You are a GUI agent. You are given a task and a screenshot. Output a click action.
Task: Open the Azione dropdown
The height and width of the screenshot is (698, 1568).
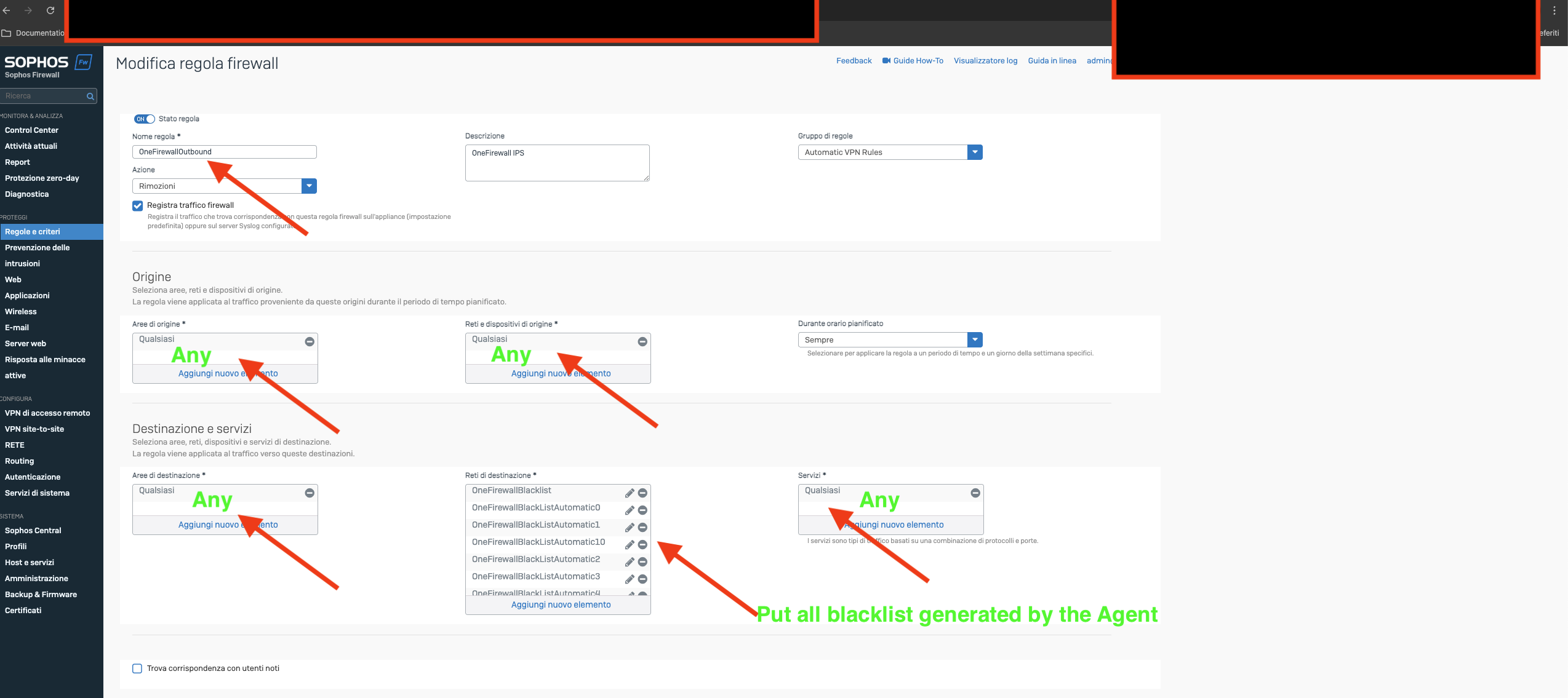[x=225, y=186]
